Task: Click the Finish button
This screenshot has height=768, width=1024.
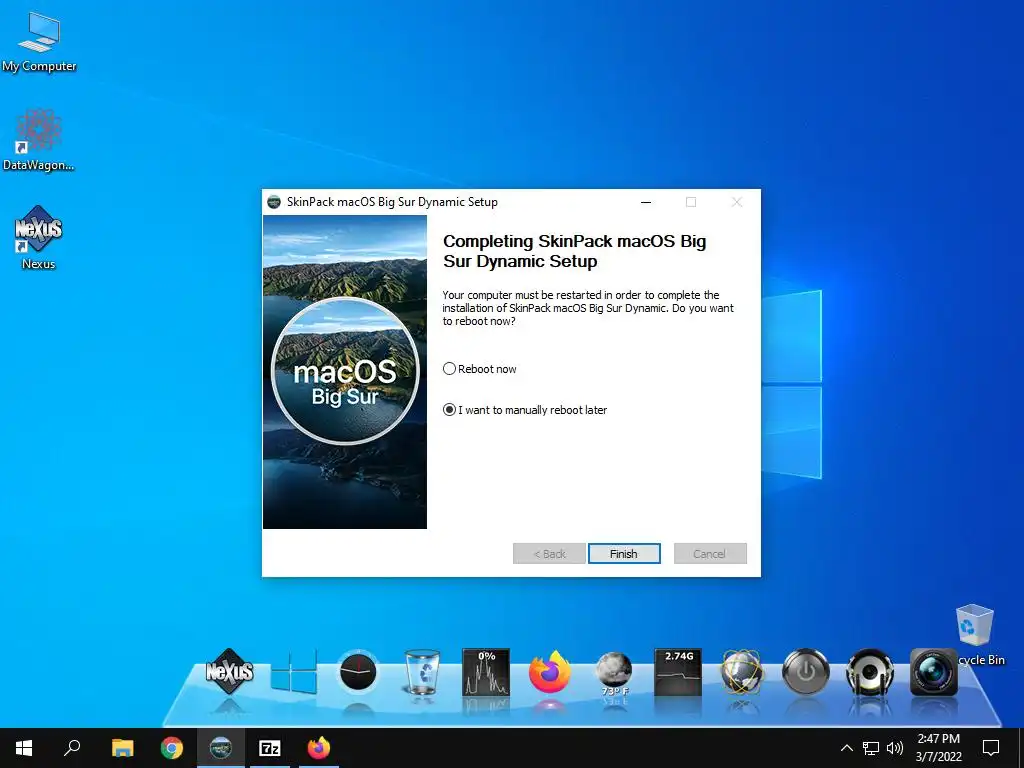Action: point(624,554)
